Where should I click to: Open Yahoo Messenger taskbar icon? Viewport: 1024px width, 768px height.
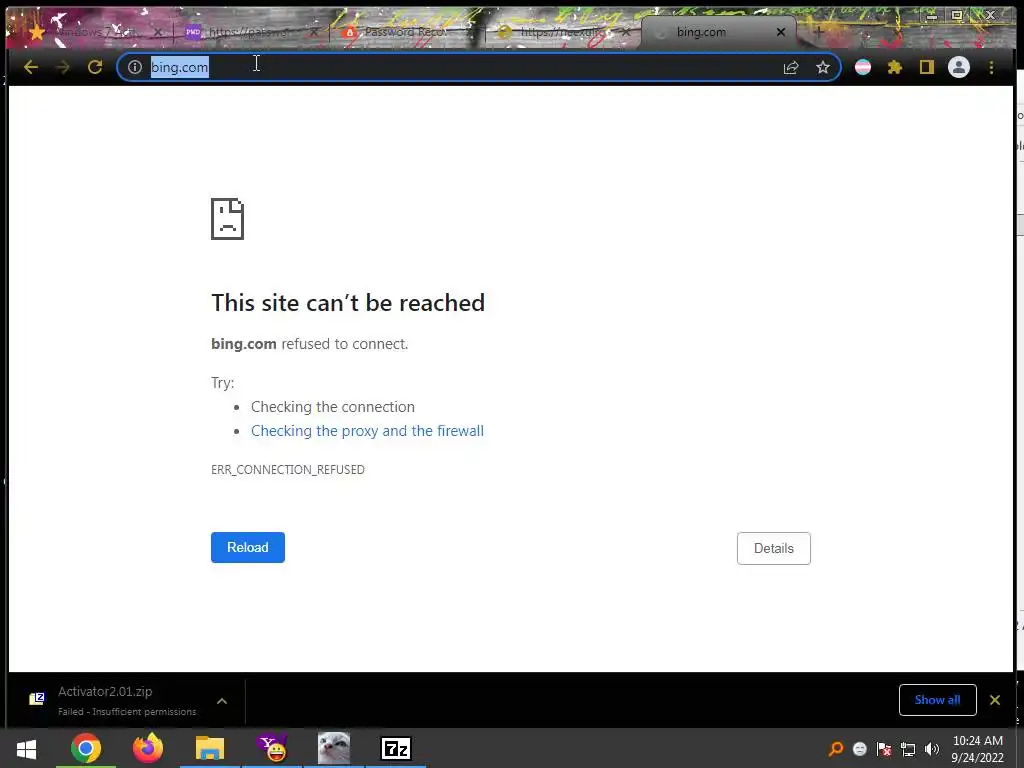[x=272, y=748]
